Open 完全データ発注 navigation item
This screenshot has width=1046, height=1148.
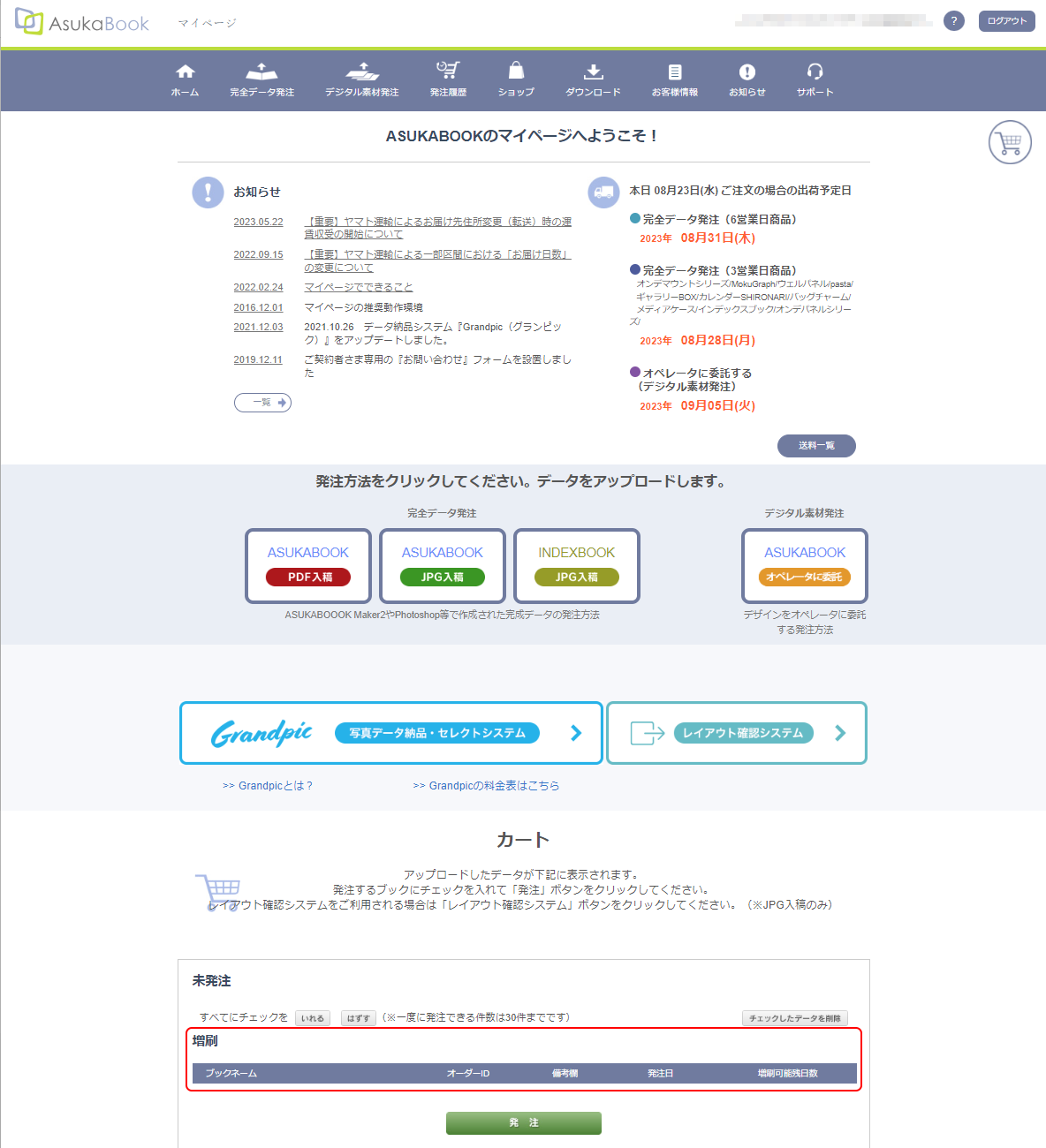coord(261,79)
